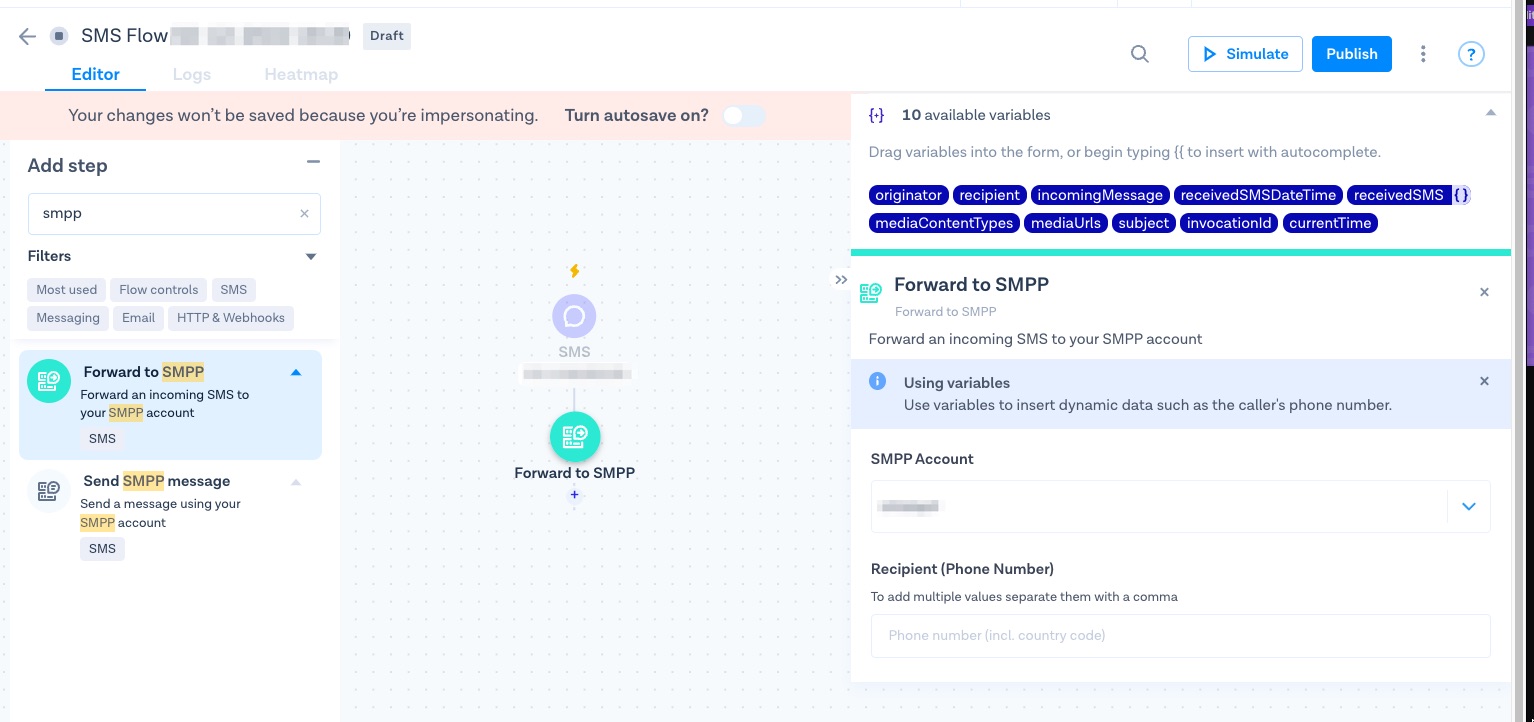Click the search magnifier icon in header

tap(1139, 54)
